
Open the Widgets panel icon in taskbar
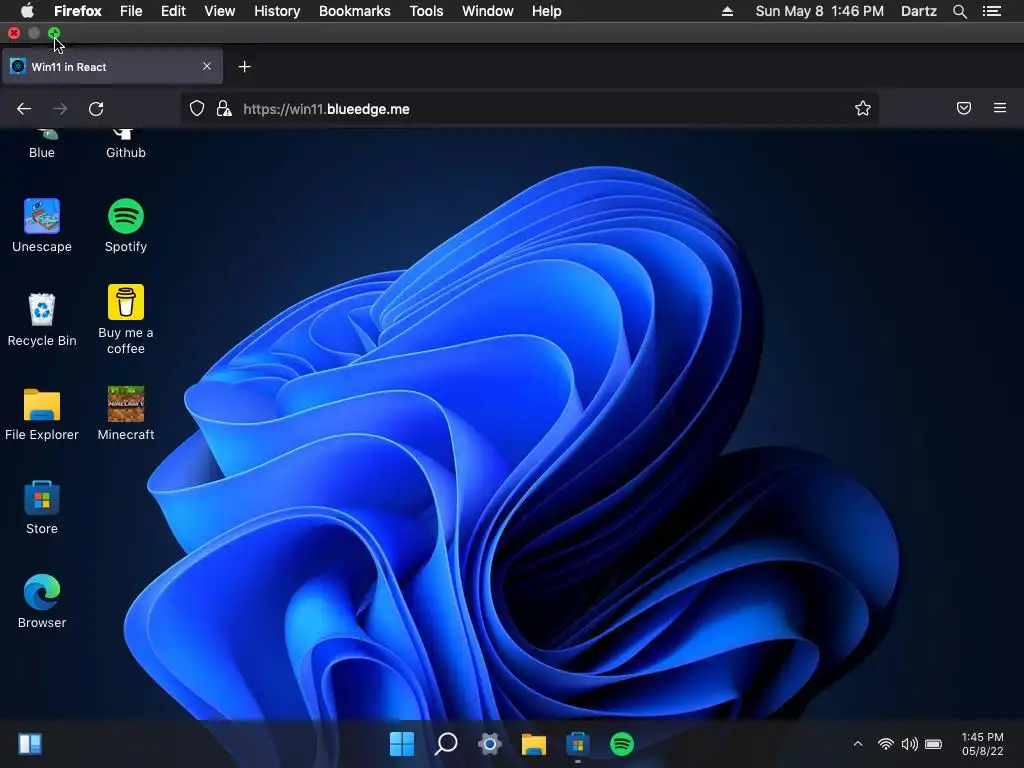30,744
